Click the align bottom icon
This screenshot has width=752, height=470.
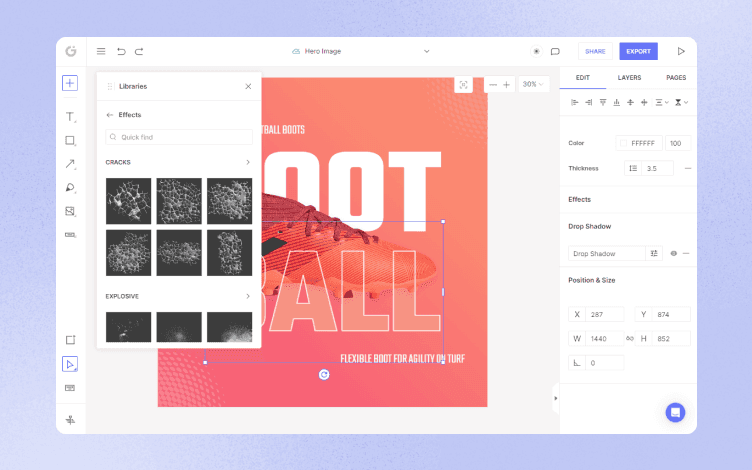click(x=616, y=102)
